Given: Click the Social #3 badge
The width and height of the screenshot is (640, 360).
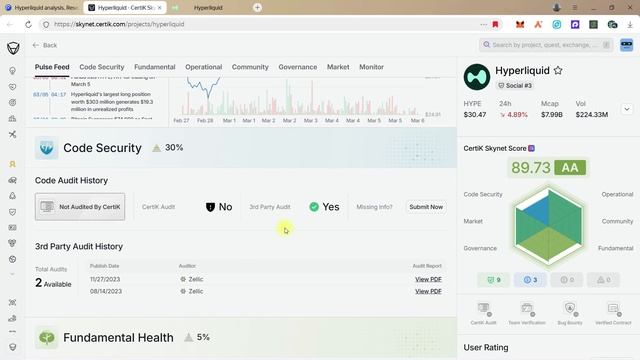Looking at the screenshot, I should pyautogui.click(x=515, y=86).
